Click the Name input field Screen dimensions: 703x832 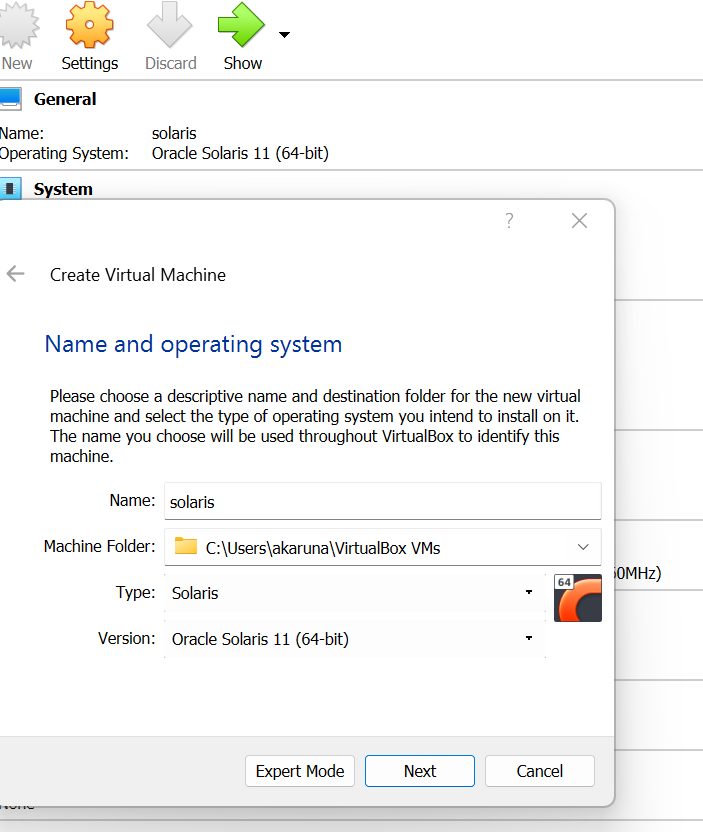tap(383, 501)
